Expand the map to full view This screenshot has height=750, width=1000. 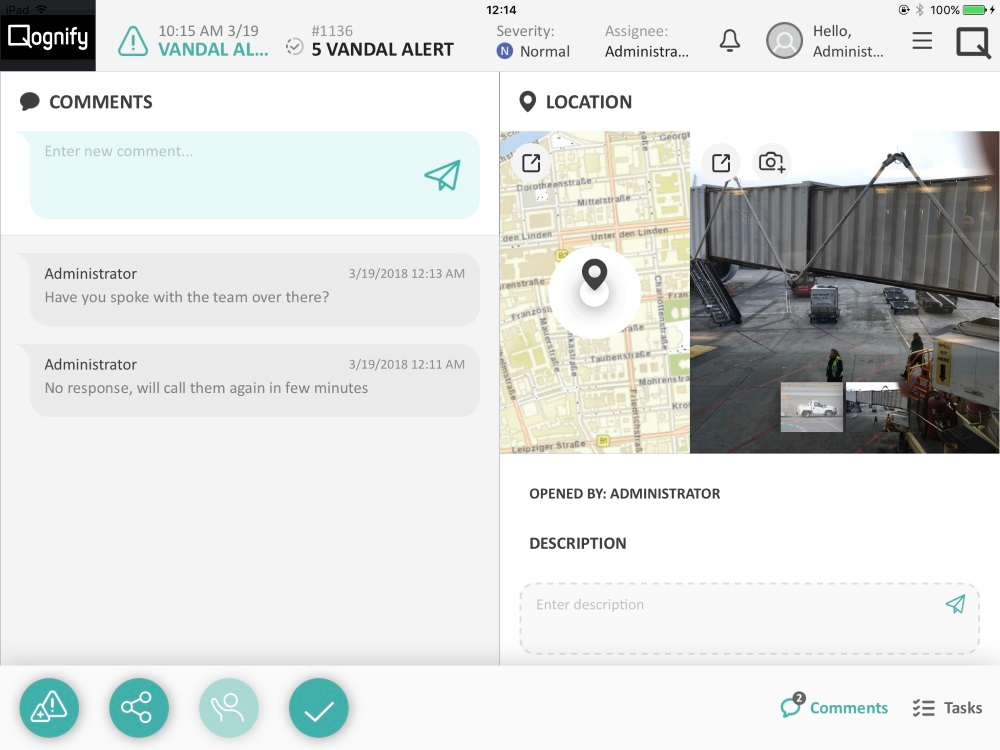click(531, 162)
